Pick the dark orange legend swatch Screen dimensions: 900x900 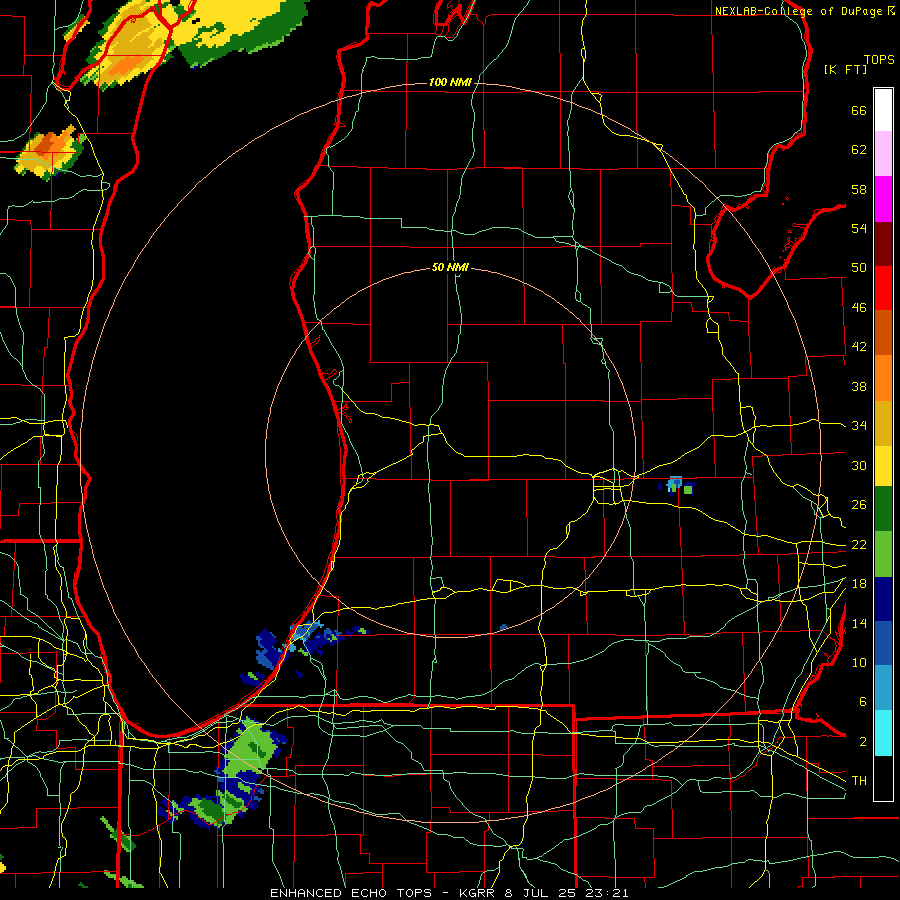coord(883,332)
